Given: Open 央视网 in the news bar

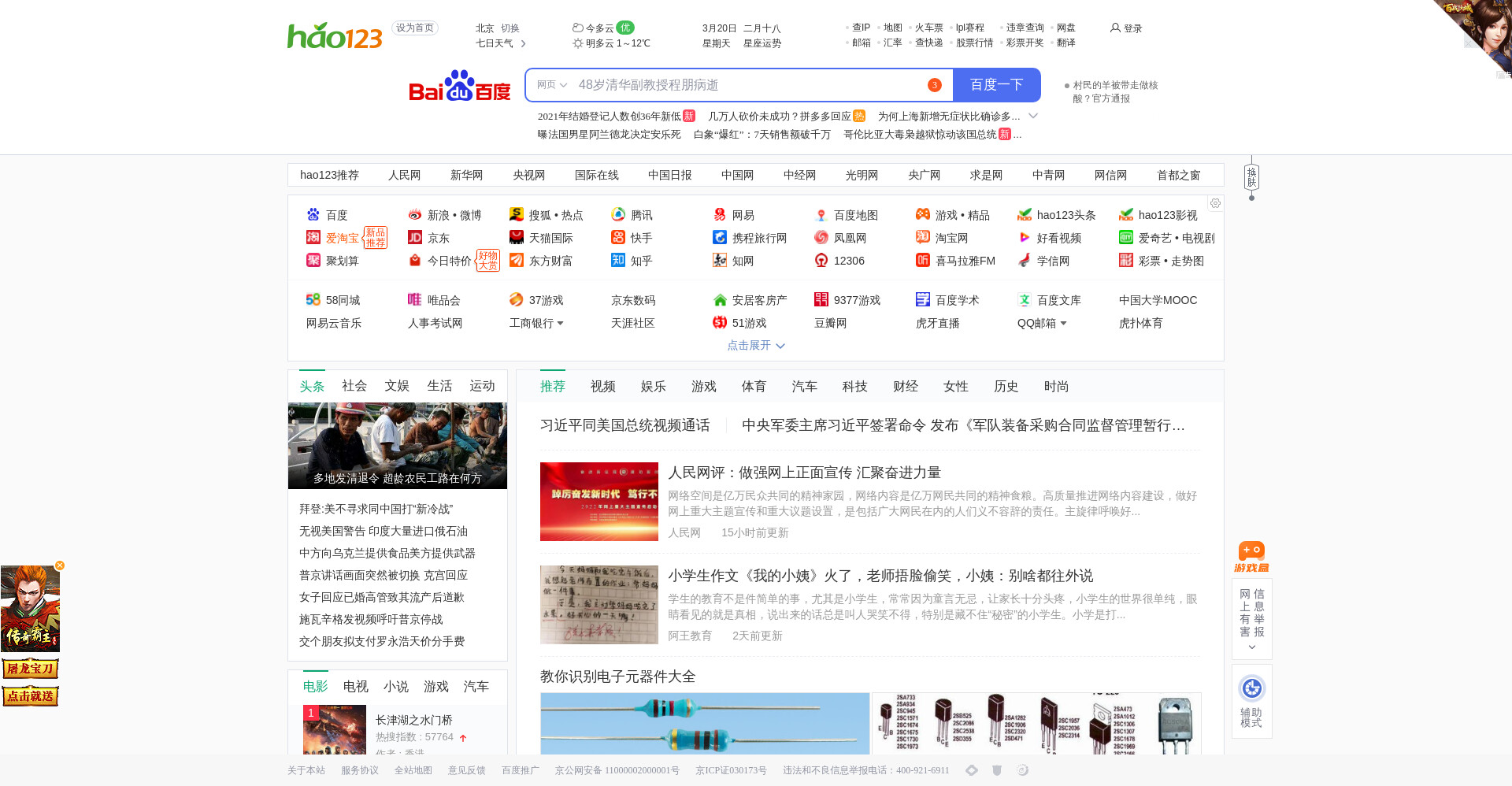Looking at the screenshot, I should click(x=529, y=176).
